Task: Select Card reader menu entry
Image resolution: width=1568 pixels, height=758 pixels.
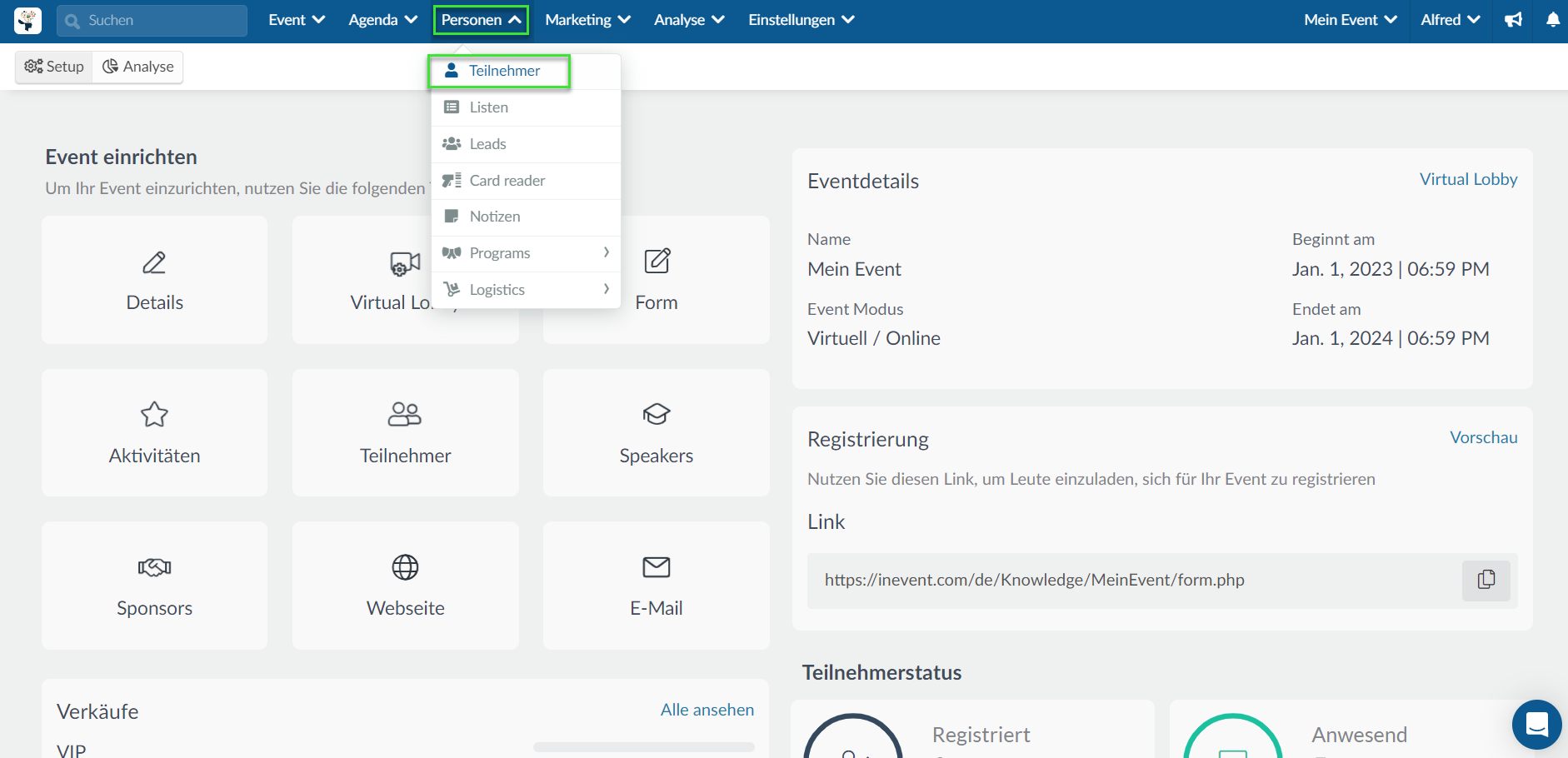Action: coord(526,181)
